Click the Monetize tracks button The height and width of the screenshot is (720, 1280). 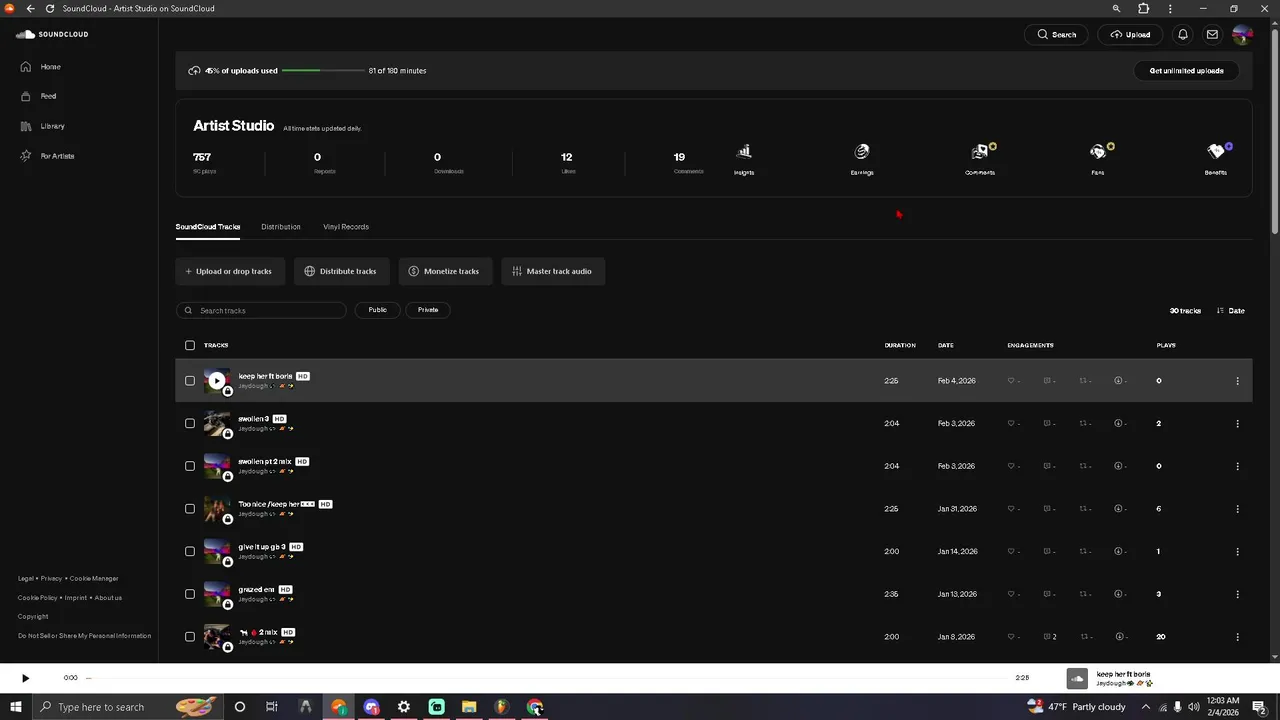tap(445, 271)
